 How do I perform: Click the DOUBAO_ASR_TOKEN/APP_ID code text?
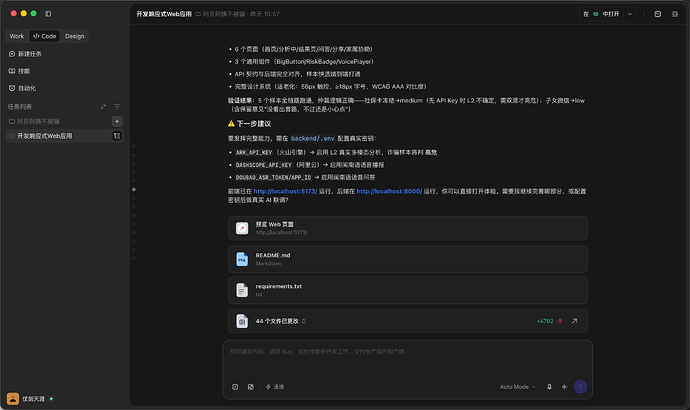(x=273, y=177)
